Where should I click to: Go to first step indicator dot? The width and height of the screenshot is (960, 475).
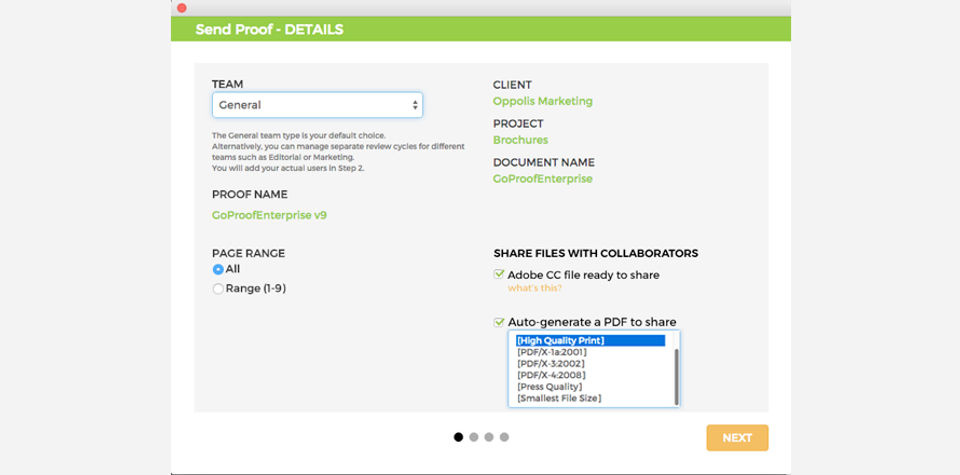coord(459,437)
